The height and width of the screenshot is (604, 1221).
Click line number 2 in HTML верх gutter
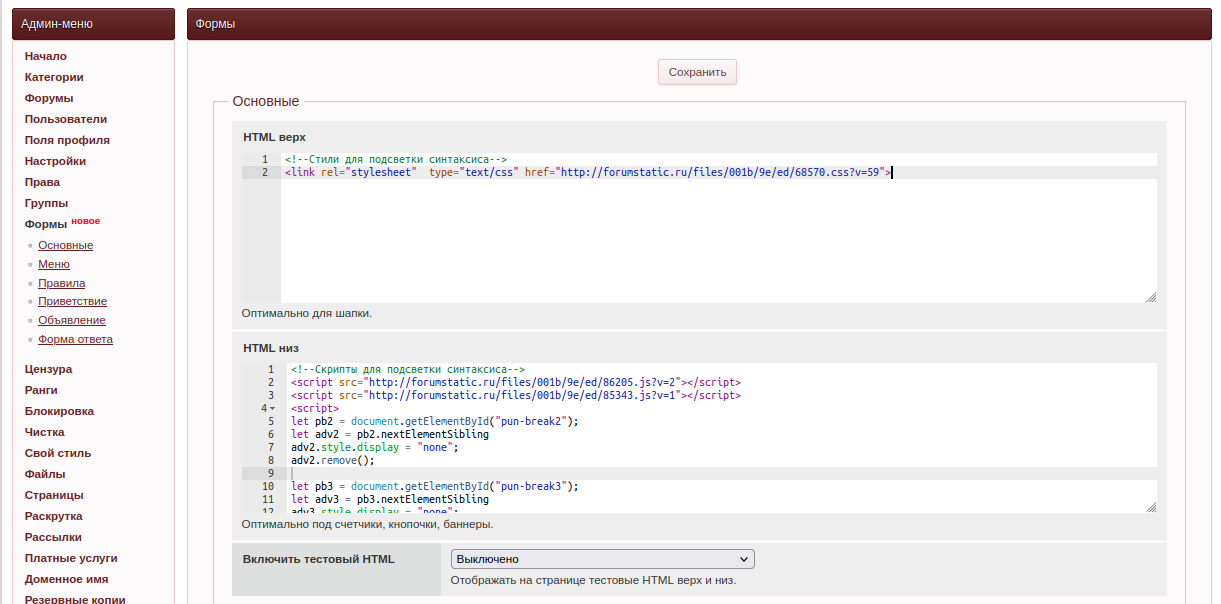coord(264,172)
